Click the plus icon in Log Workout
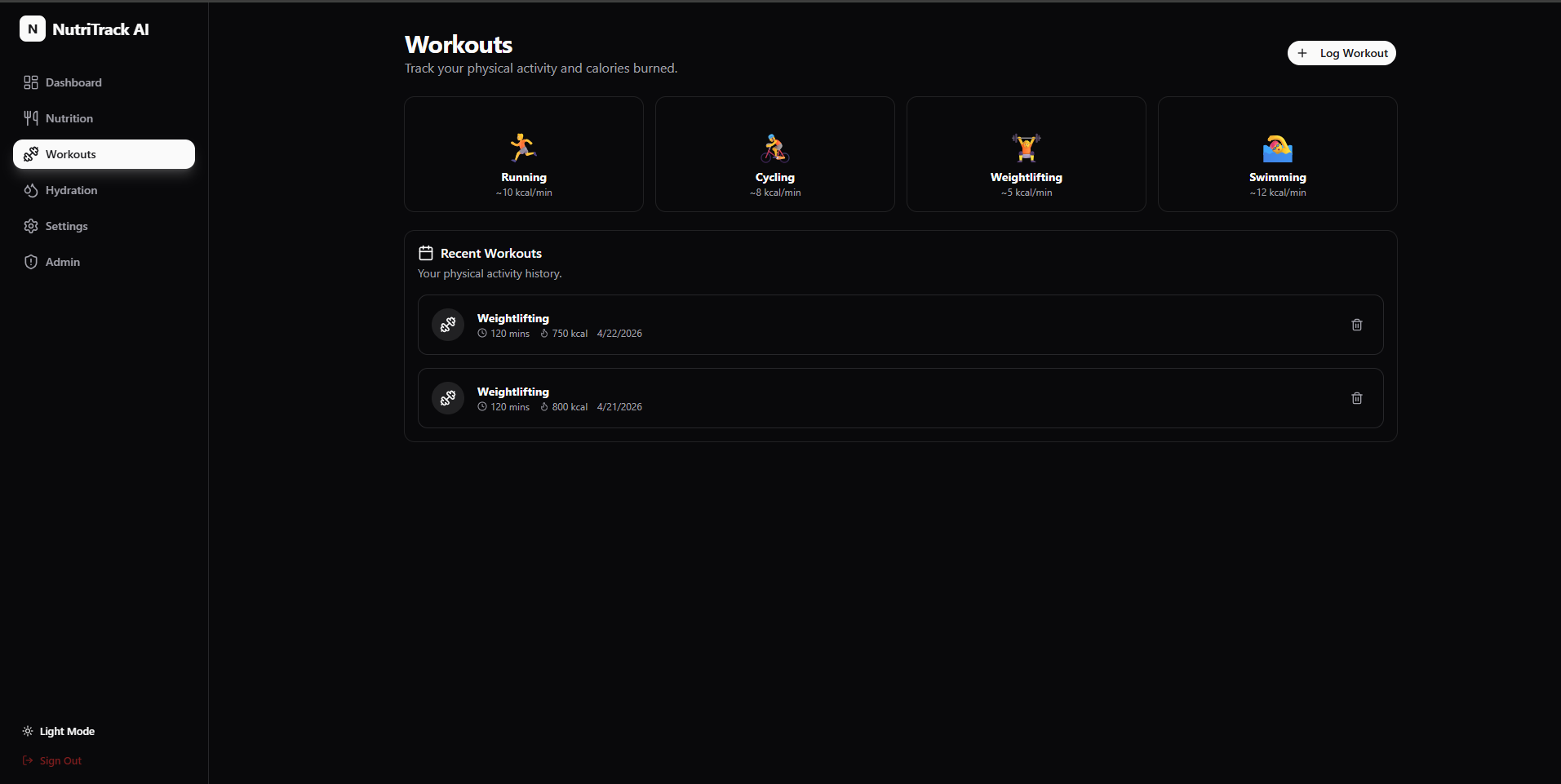Image resolution: width=1561 pixels, height=784 pixels. point(1302,53)
